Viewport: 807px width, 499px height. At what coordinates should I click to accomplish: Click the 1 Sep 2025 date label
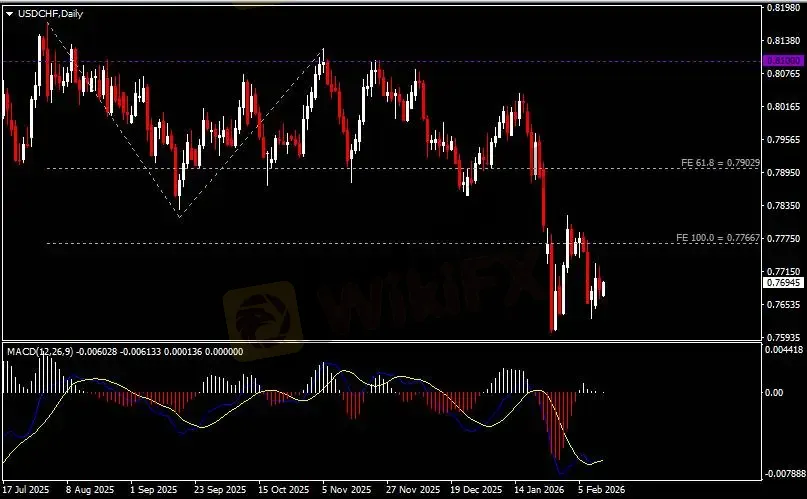tap(153, 489)
